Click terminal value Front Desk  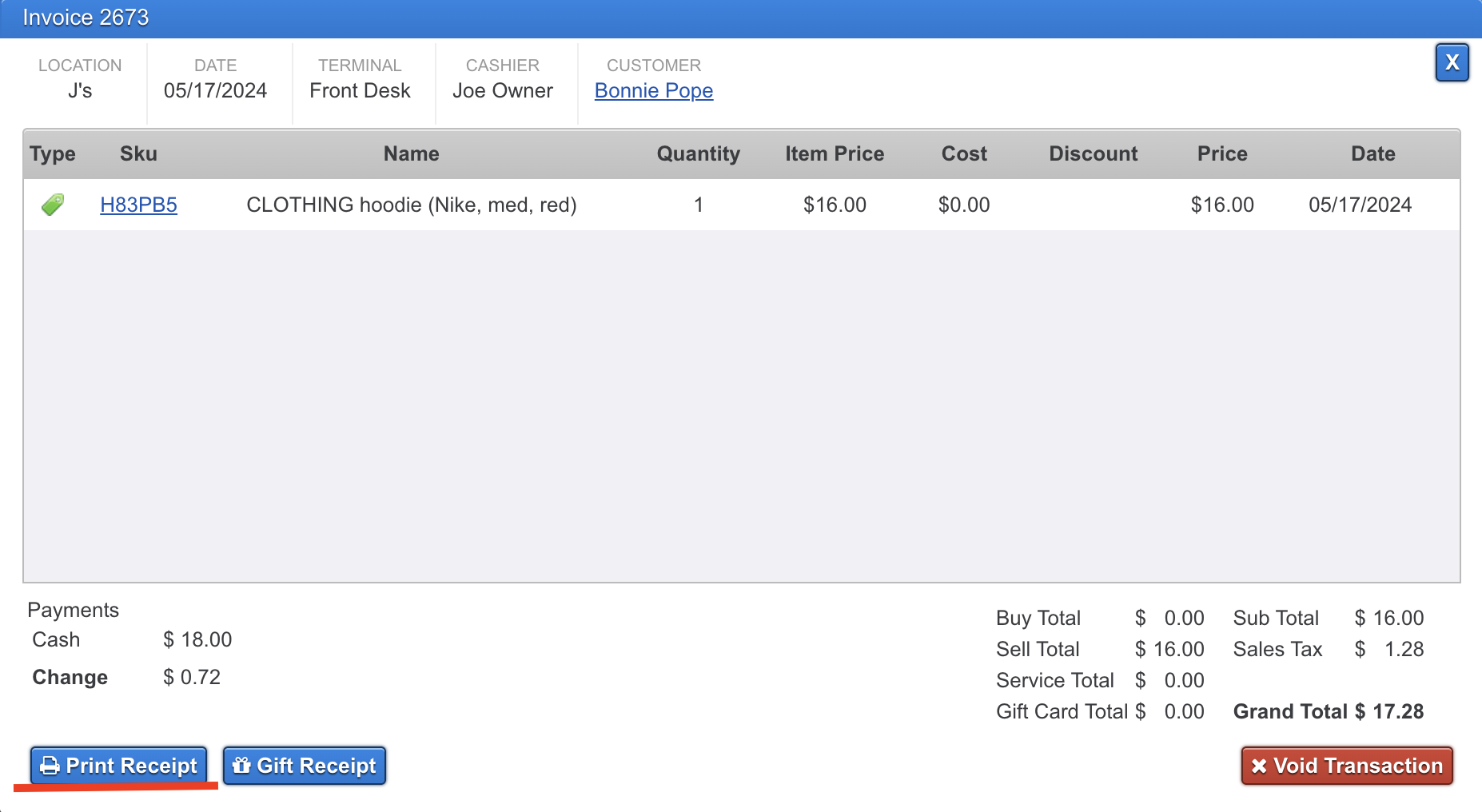[360, 90]
